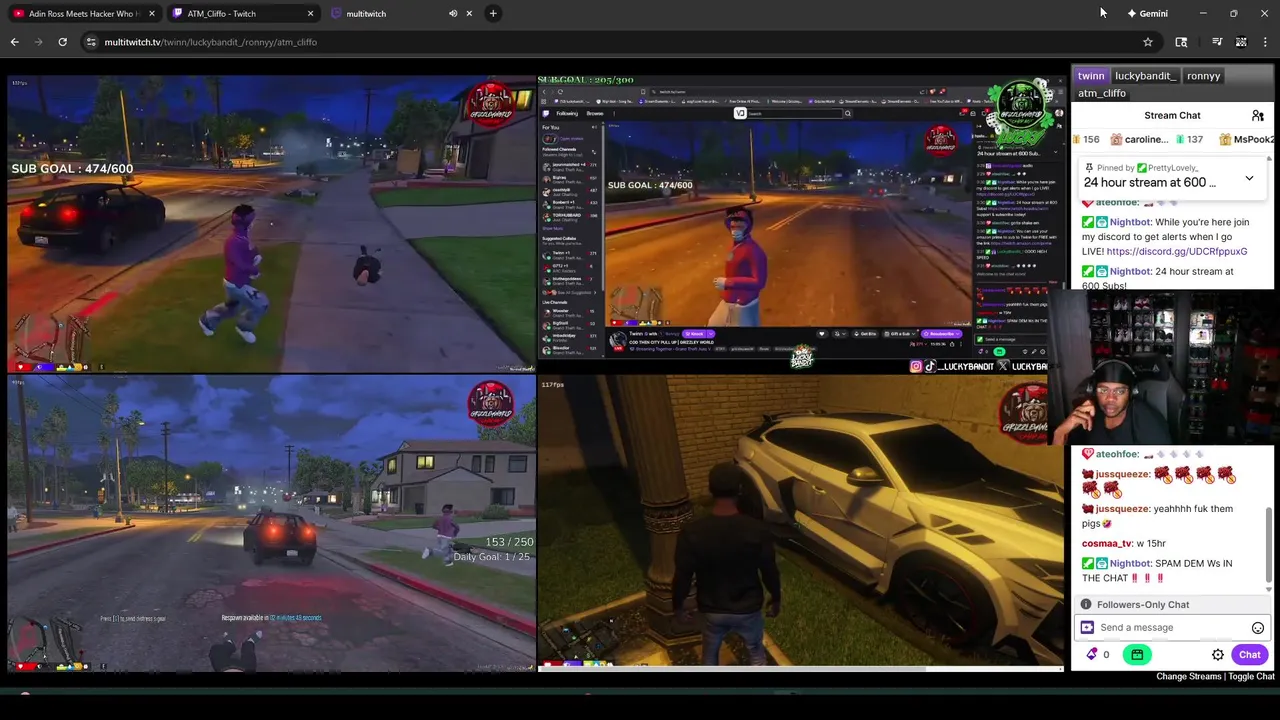Click the purple Chat send button
1280x720 pixels.
[1250, 655]
